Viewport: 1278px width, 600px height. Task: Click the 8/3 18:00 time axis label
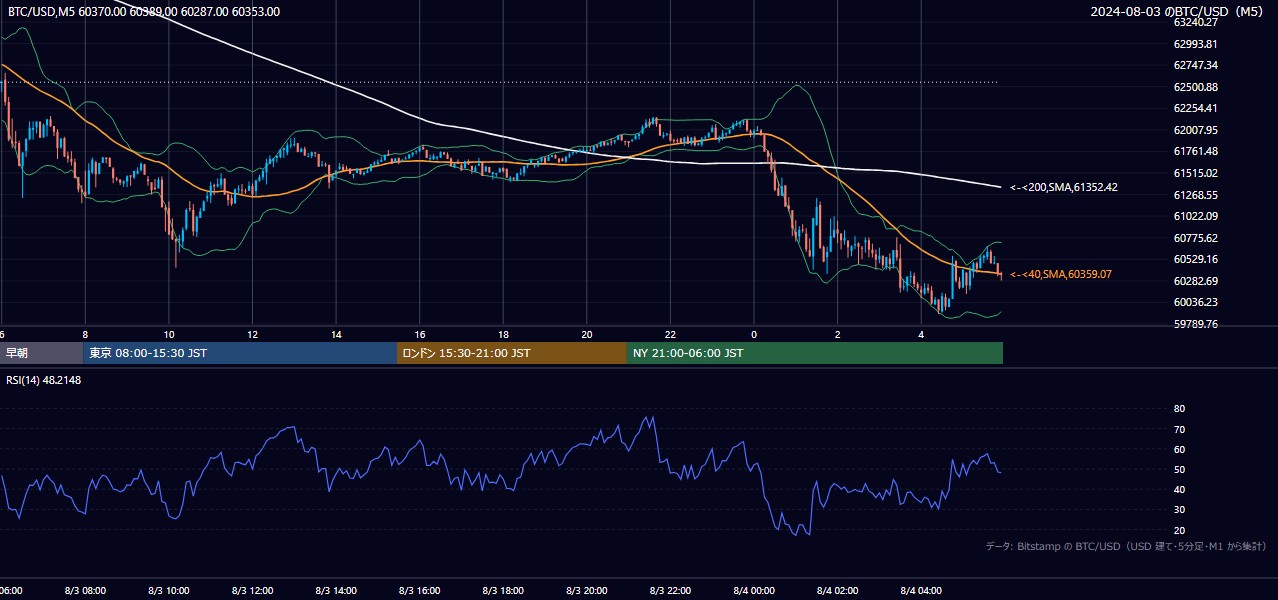click(x=503, y=591)
